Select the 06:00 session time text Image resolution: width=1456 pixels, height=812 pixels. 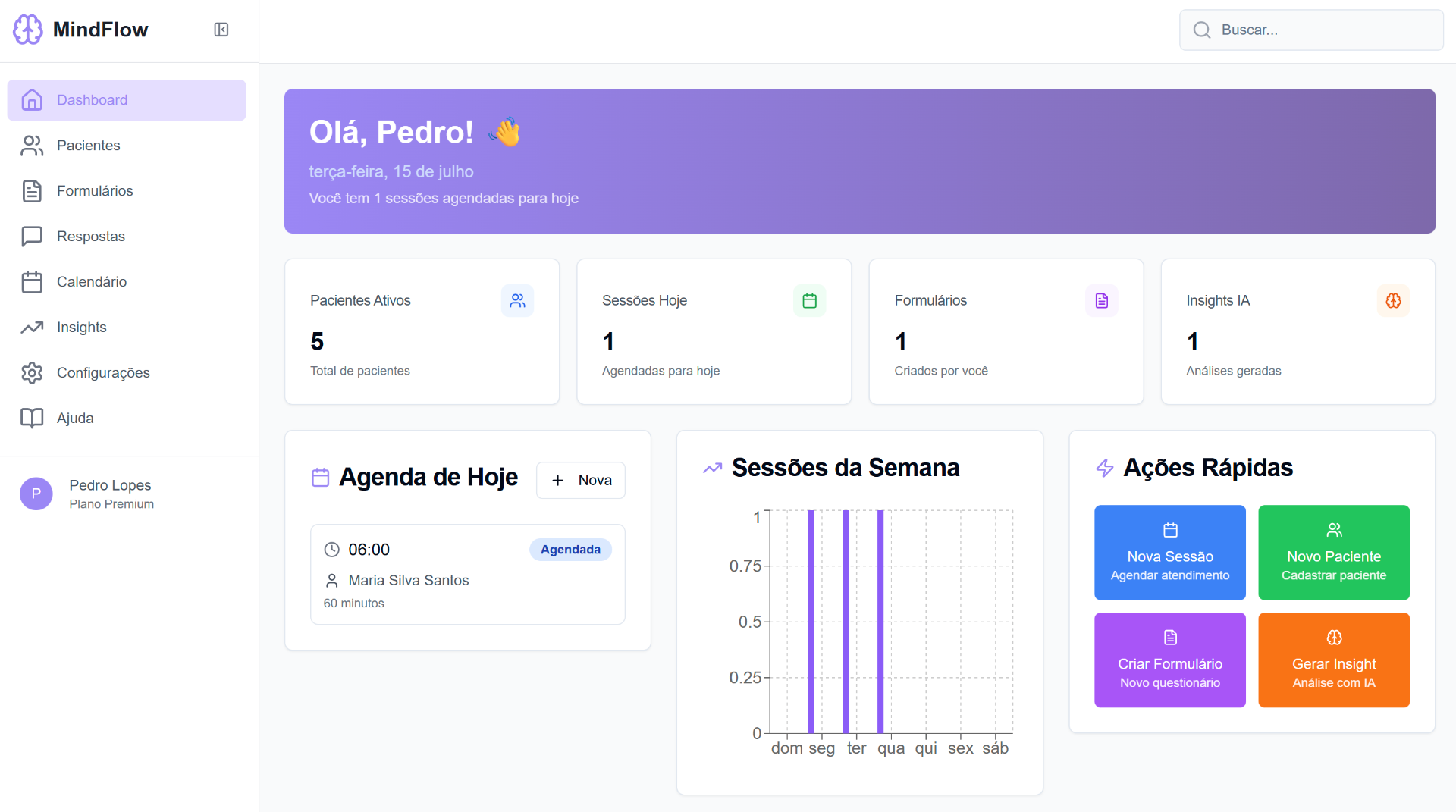(369, 550)
